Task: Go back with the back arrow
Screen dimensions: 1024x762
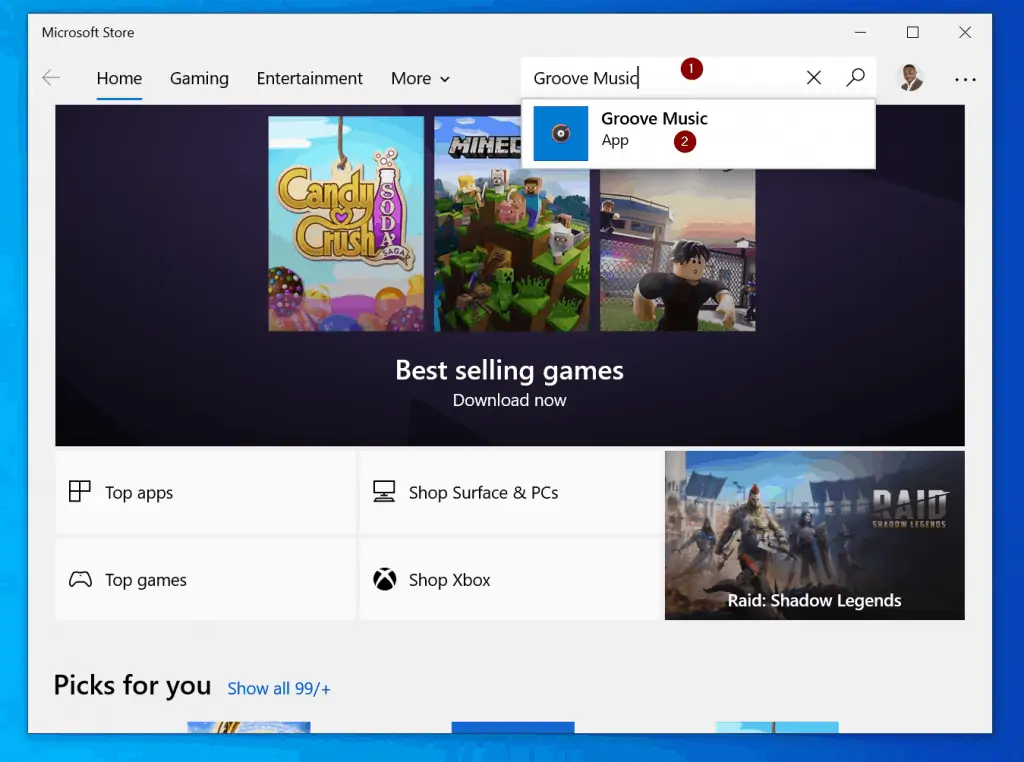Action: 51,78
